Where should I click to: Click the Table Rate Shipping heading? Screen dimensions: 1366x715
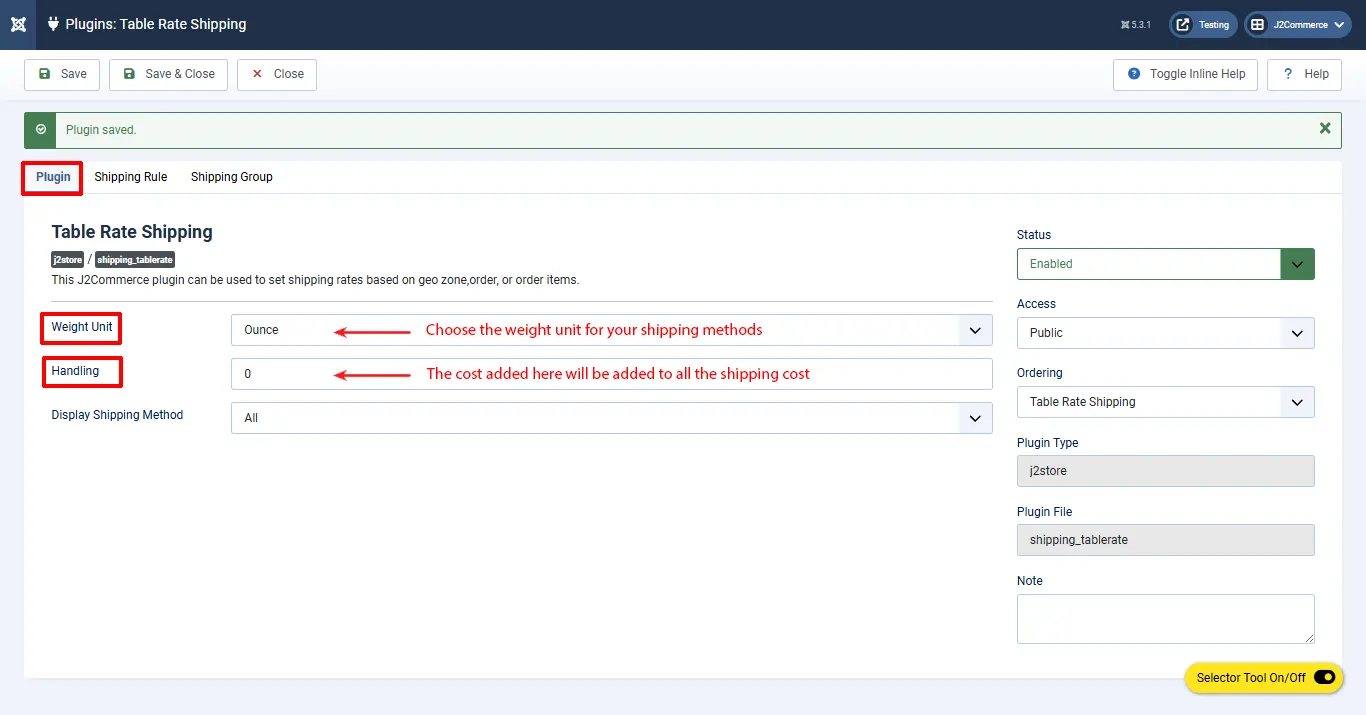tap(132, 232)
